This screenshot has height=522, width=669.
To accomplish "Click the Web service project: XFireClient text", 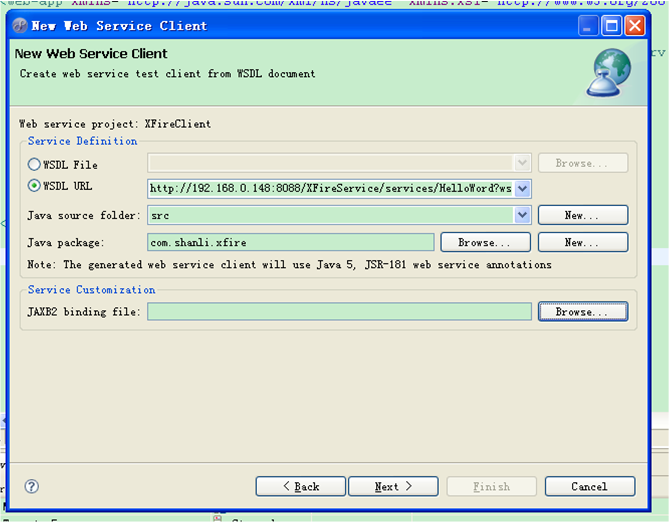I will tap(115, 124).
